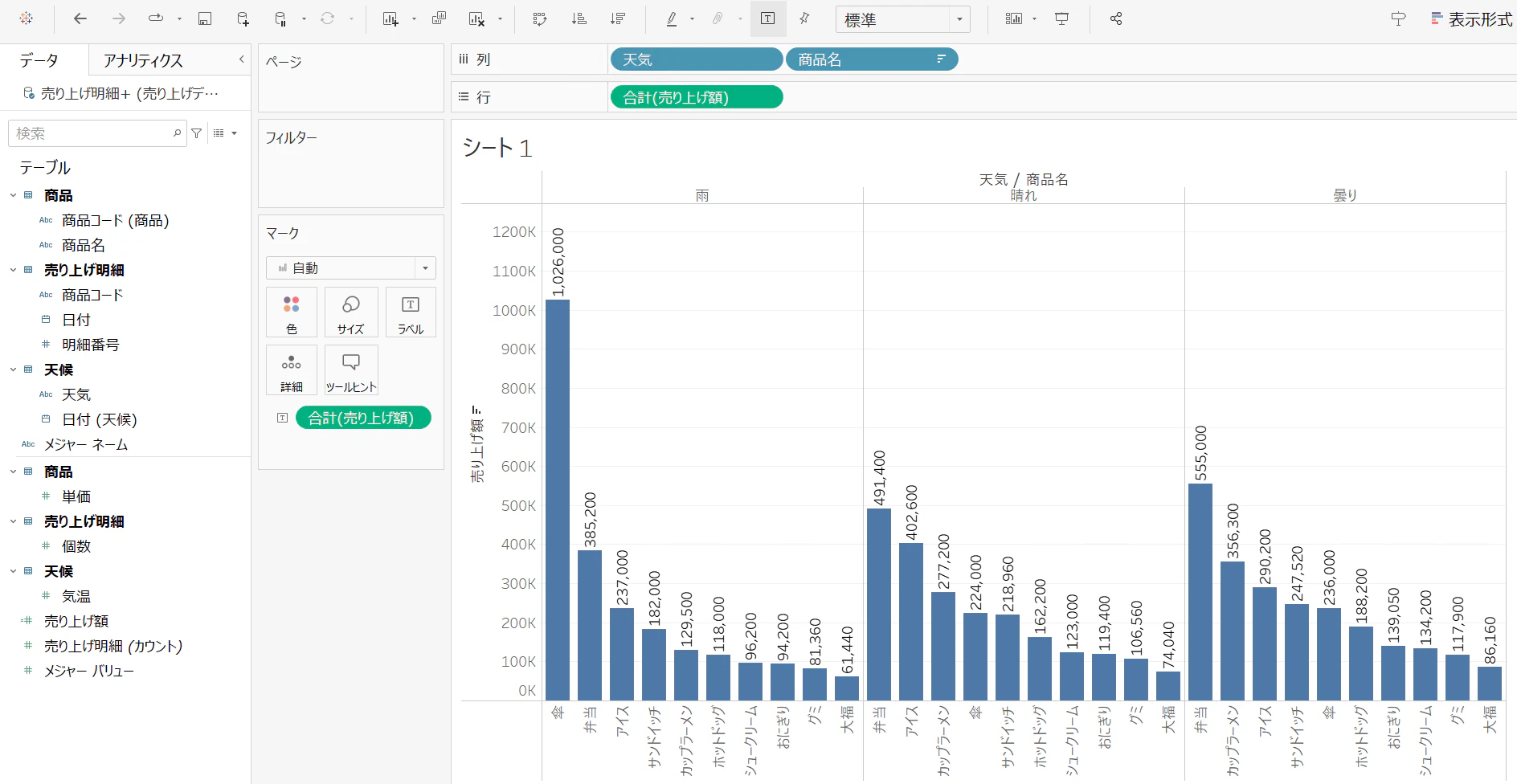Select the 1,026,000 傘 bar under 雨

(x=558, y=500)
